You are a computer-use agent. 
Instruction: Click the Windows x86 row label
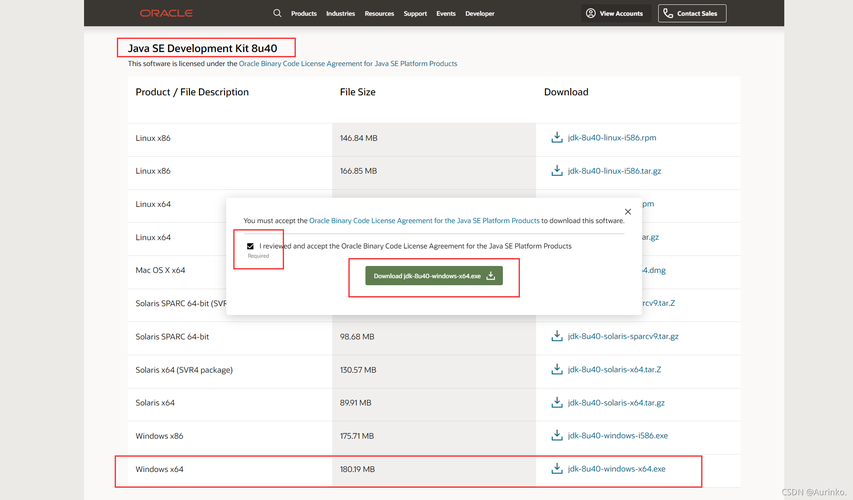(x=159, y=436)
